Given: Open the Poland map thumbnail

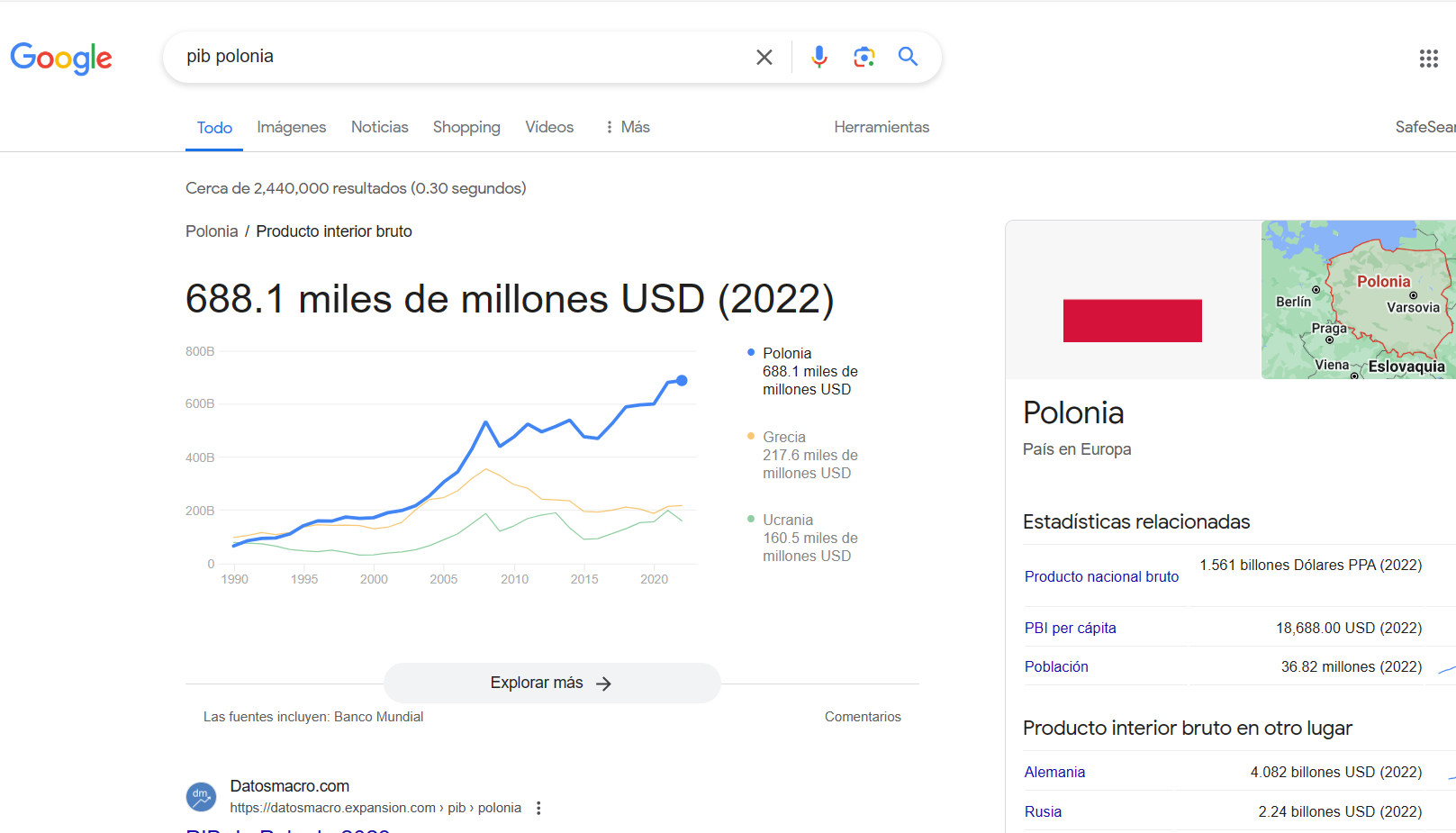Looking at the screenshot, I should pyautogui.click(x=1358, y=299).
